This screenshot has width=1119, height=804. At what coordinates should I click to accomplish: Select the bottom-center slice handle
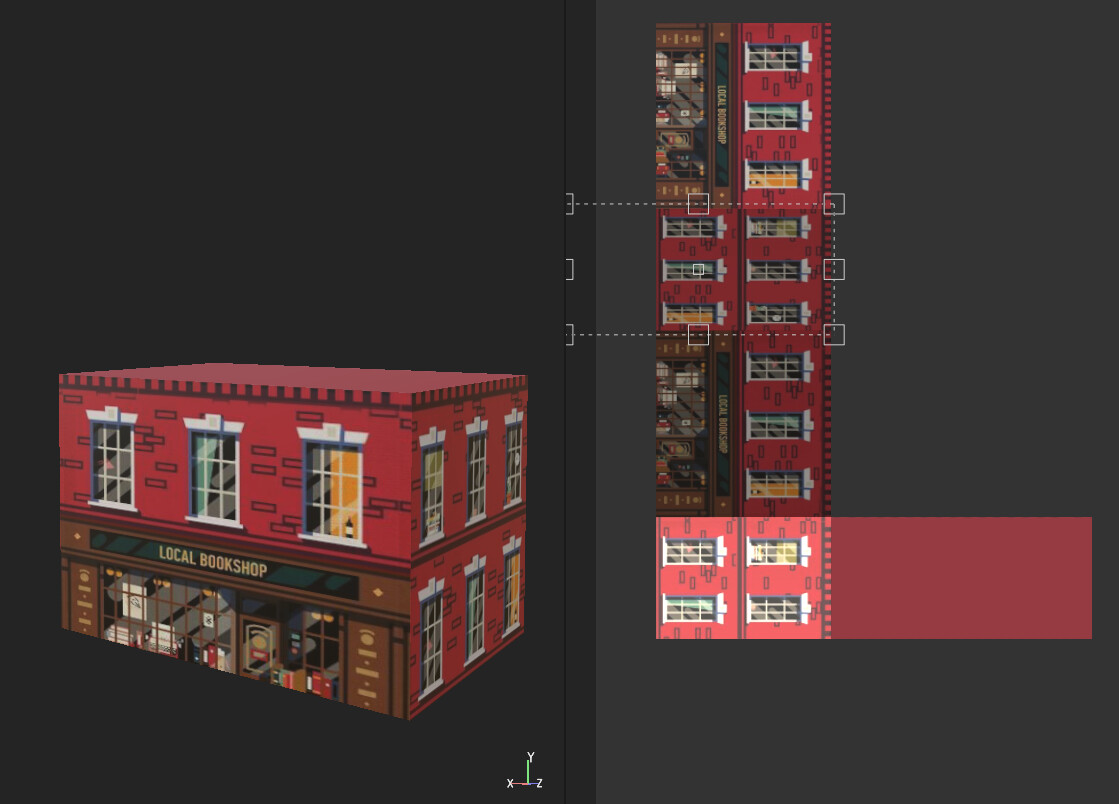pos(700,333)
